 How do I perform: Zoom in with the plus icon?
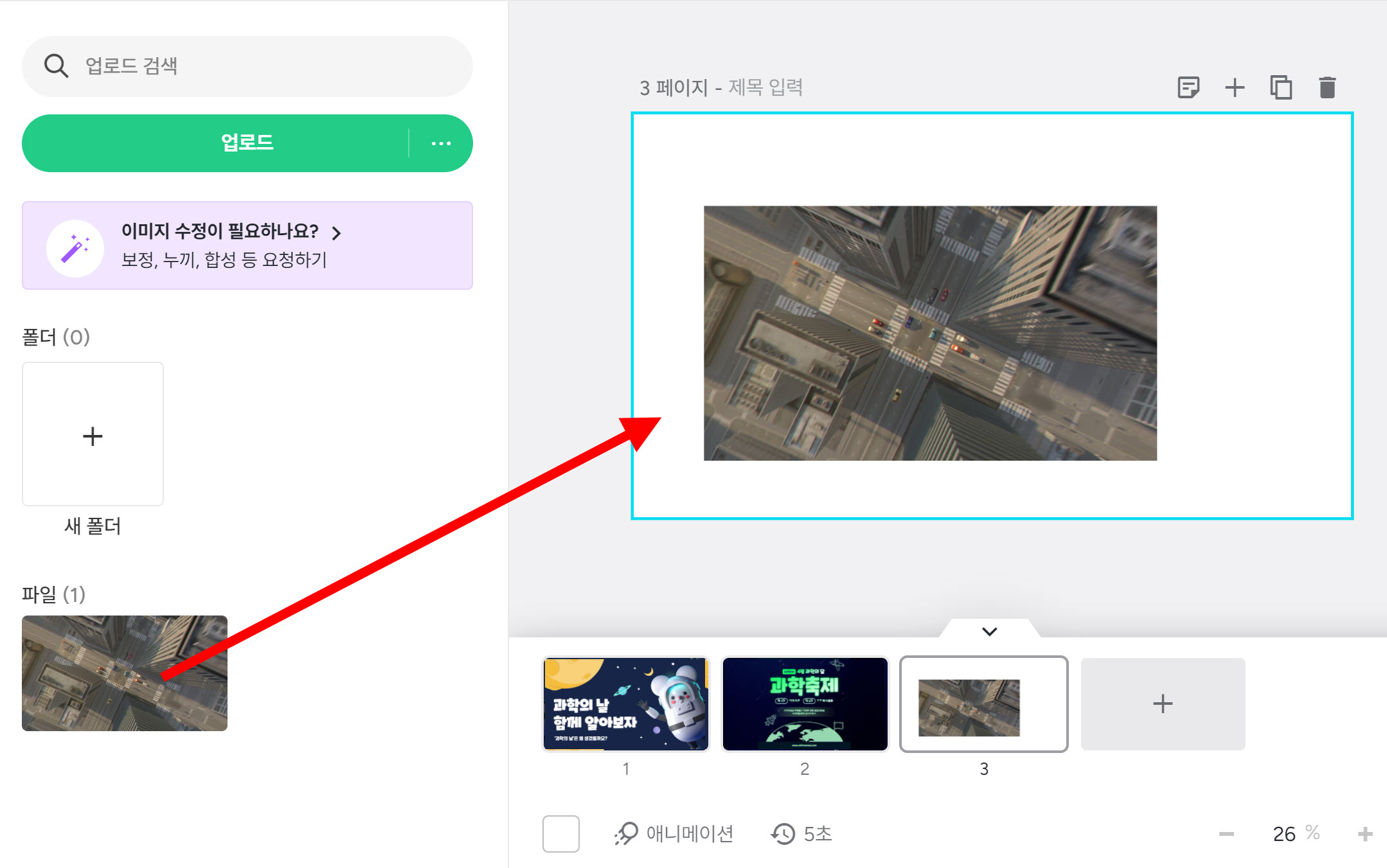pos(1365,834)
